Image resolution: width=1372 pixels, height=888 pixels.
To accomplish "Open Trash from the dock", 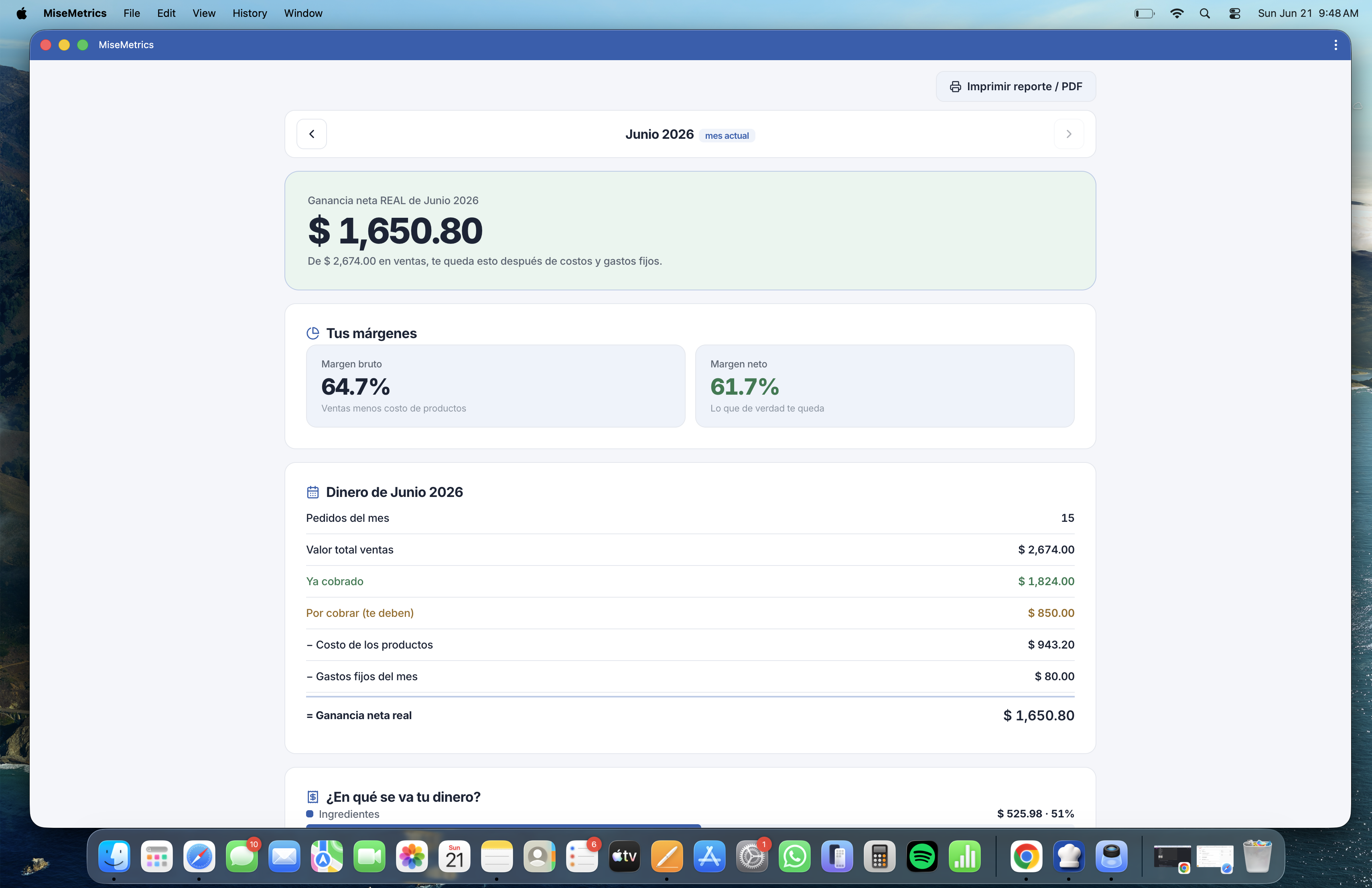I will [1257, 856].
